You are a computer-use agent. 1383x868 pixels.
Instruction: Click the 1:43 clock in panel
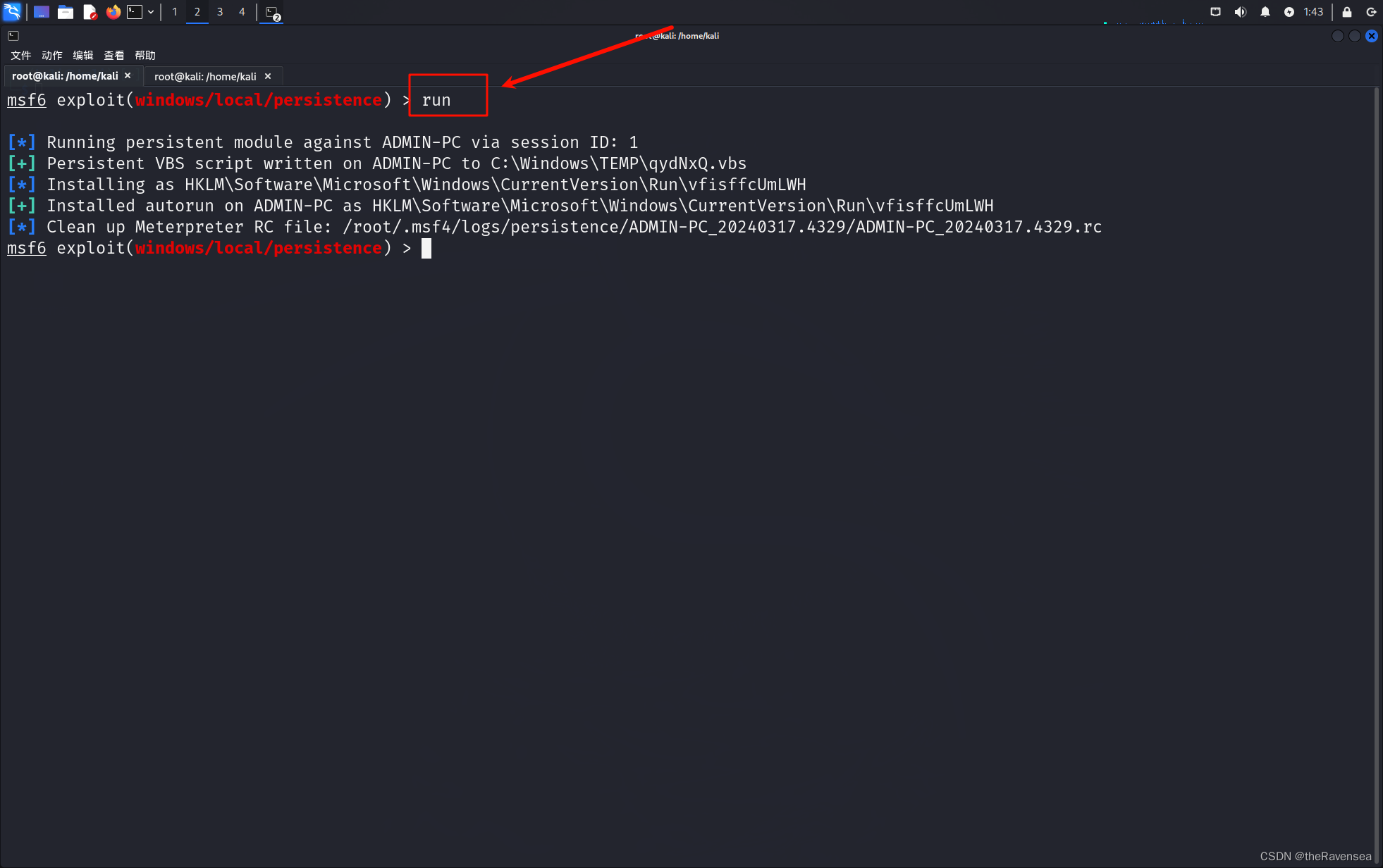(1313, 12)
